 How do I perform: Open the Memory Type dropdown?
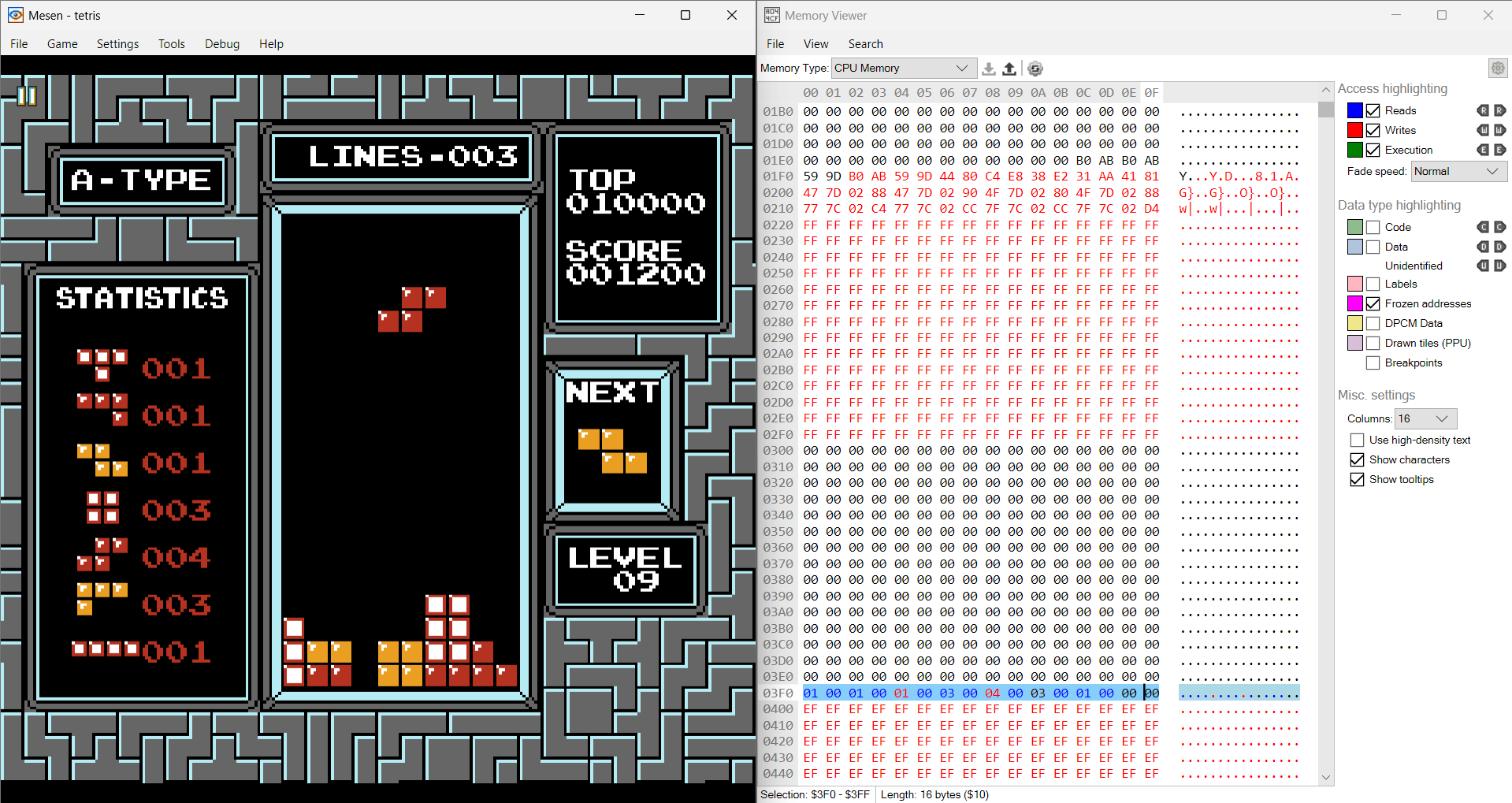click(x=904, y=69)
